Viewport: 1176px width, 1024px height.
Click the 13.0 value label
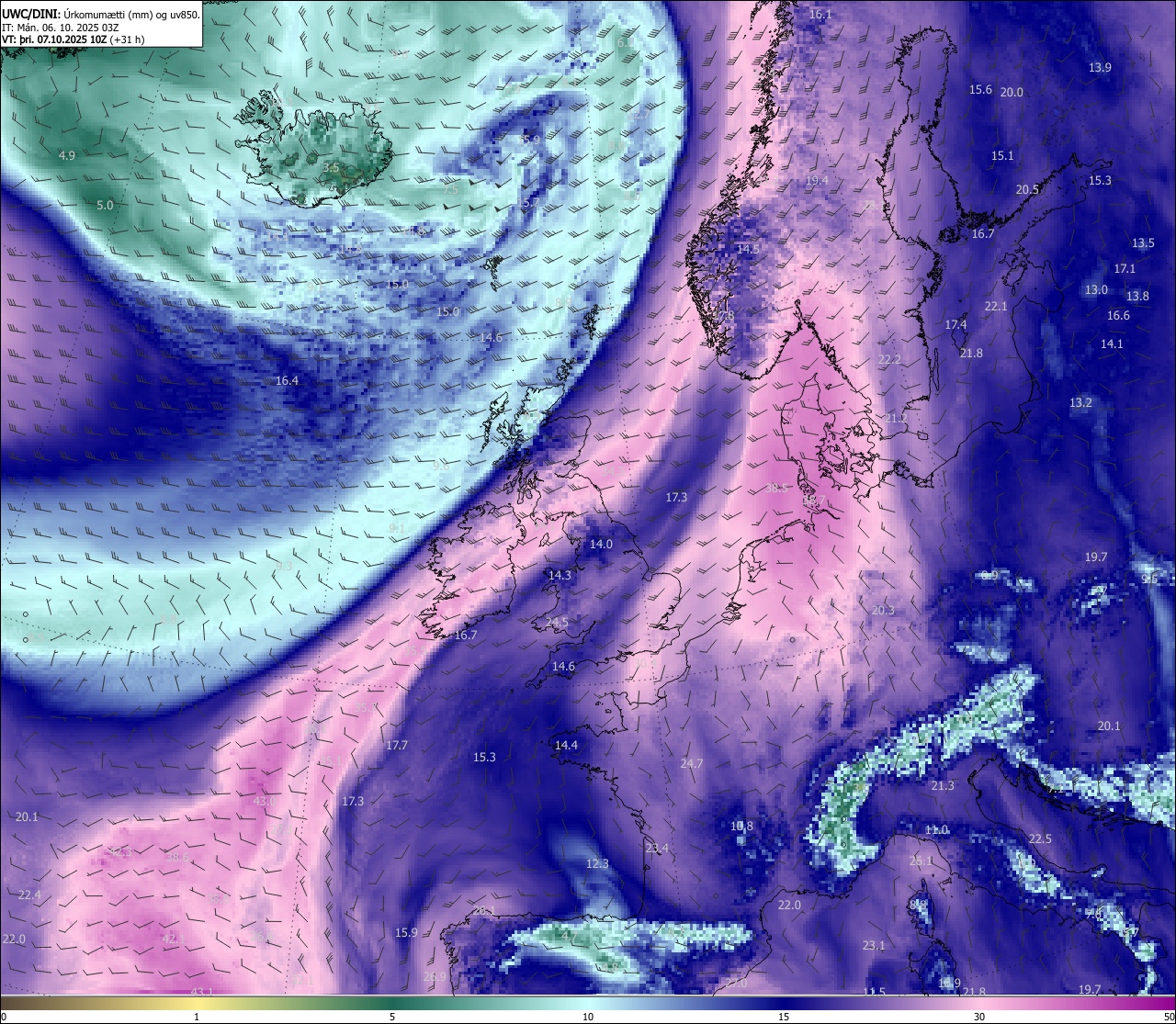tap(1096, 289)
